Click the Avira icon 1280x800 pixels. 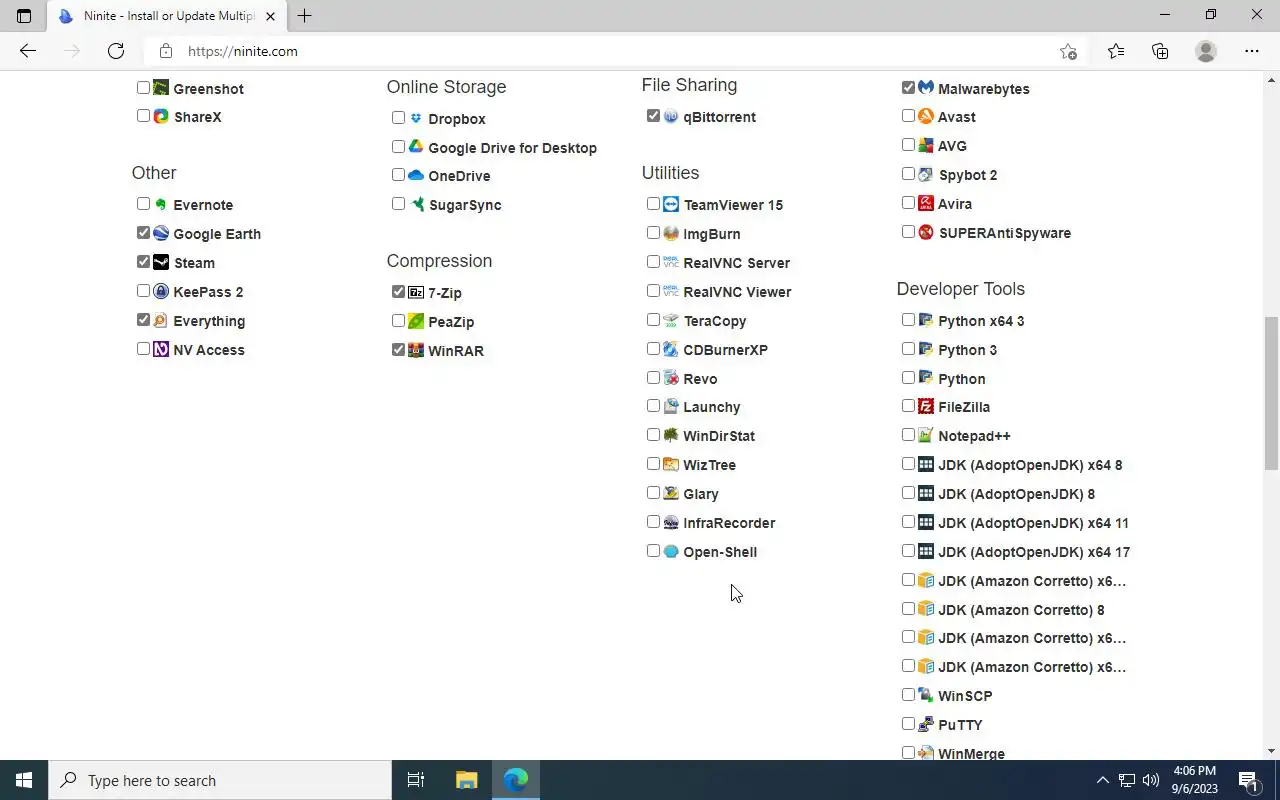point(926,203)
